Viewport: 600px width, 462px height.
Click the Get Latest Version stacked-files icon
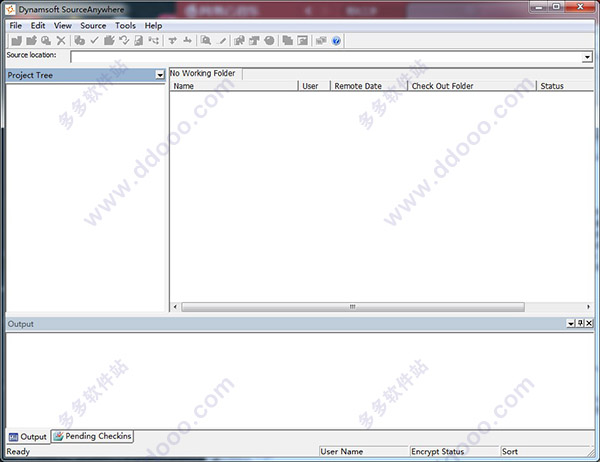80,41
